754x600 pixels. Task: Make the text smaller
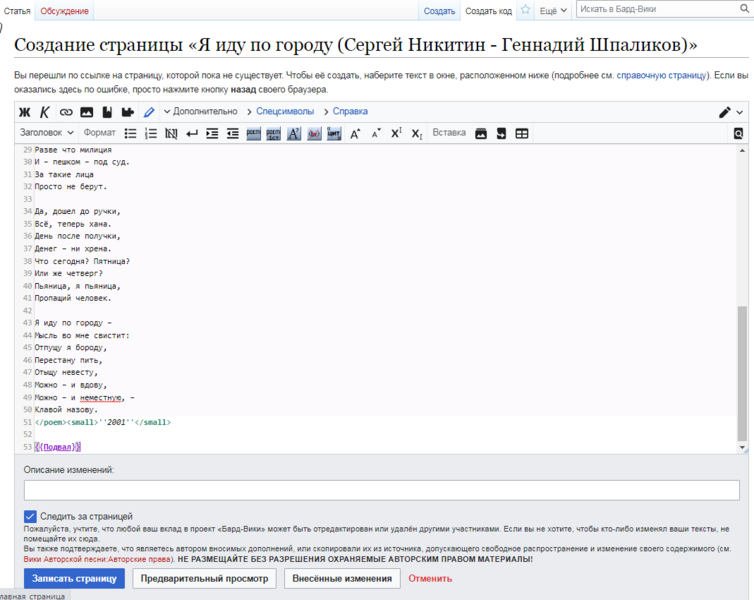376,134
